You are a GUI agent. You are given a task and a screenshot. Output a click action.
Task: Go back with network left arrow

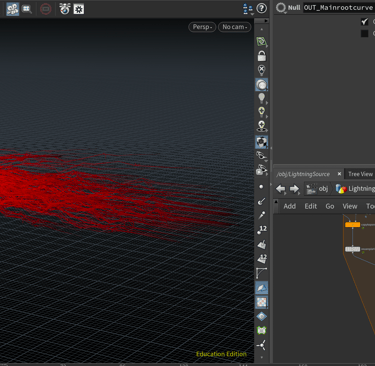(x=280, y=189)
